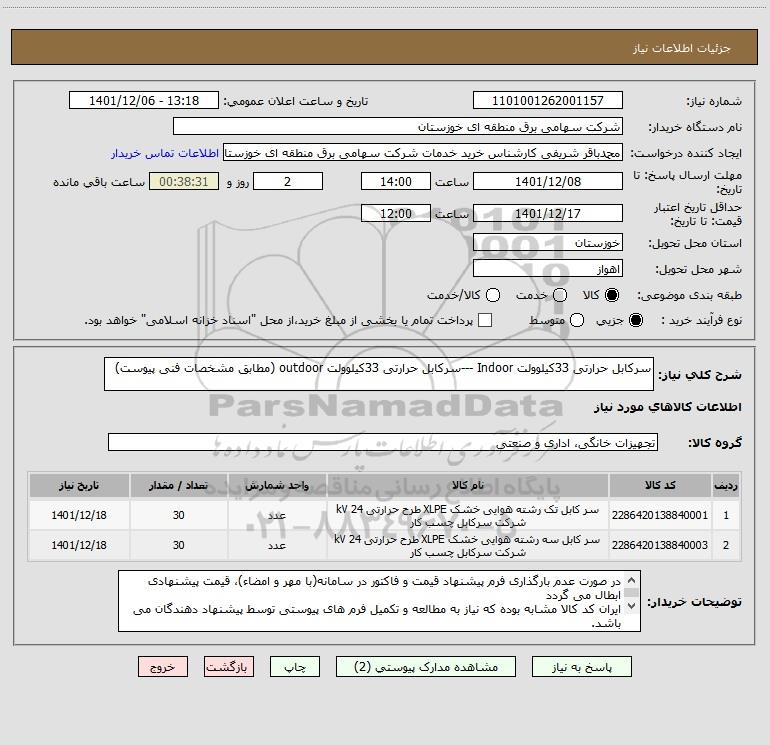Click item name سر کابل تک رشته هوایی
This screenshot has width=770, height=745.
pyautogui.click(x=468, y=516)
